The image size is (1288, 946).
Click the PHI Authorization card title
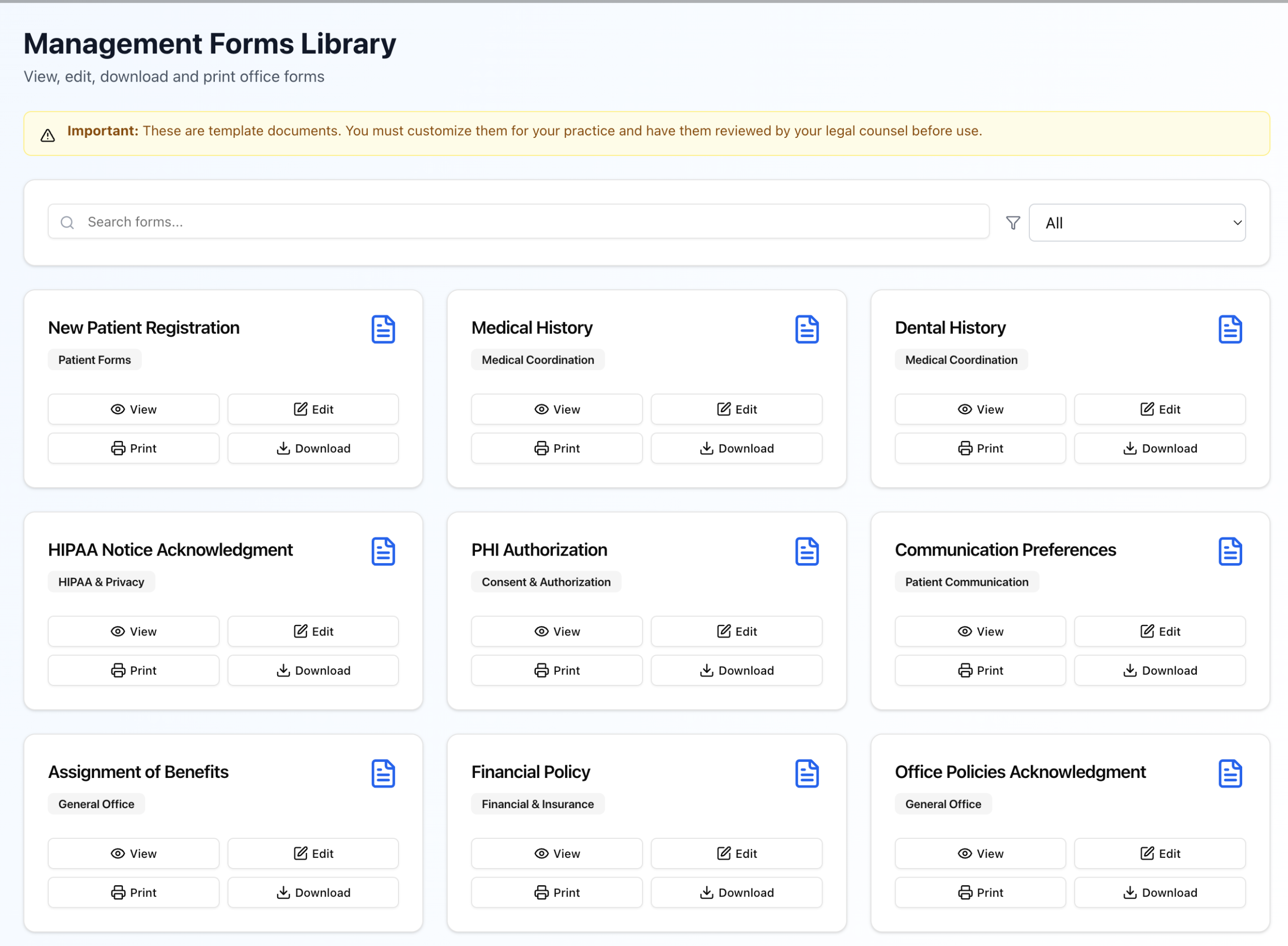tap(539, 549)
